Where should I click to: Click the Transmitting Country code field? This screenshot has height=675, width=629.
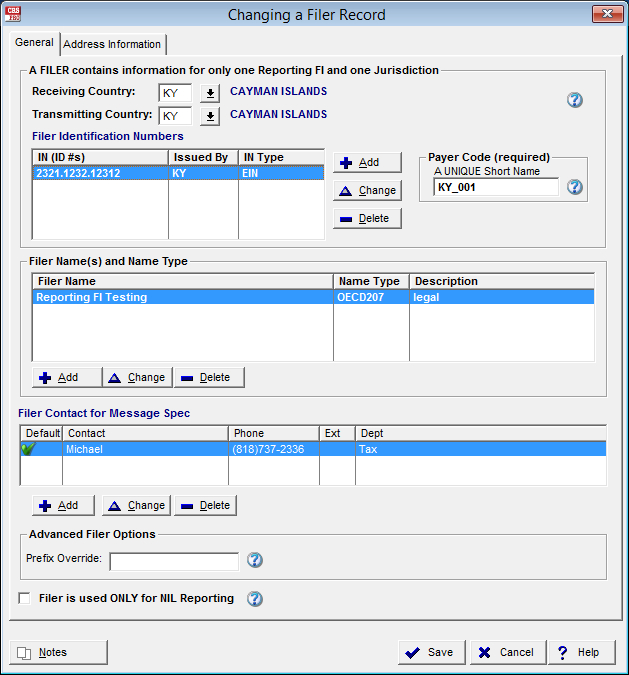175,116
